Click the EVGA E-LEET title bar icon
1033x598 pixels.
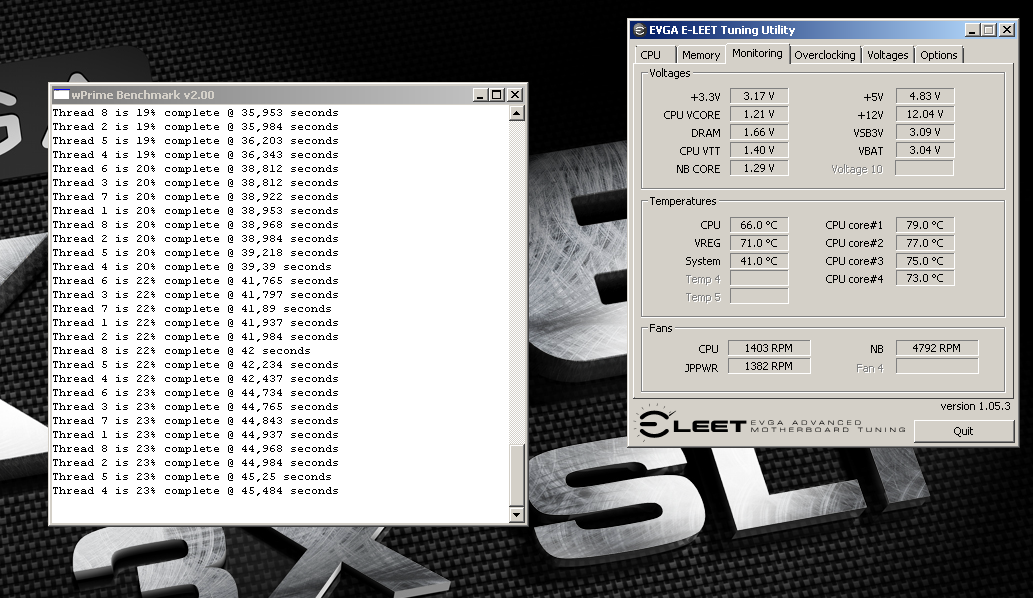(x=639, y=30)
